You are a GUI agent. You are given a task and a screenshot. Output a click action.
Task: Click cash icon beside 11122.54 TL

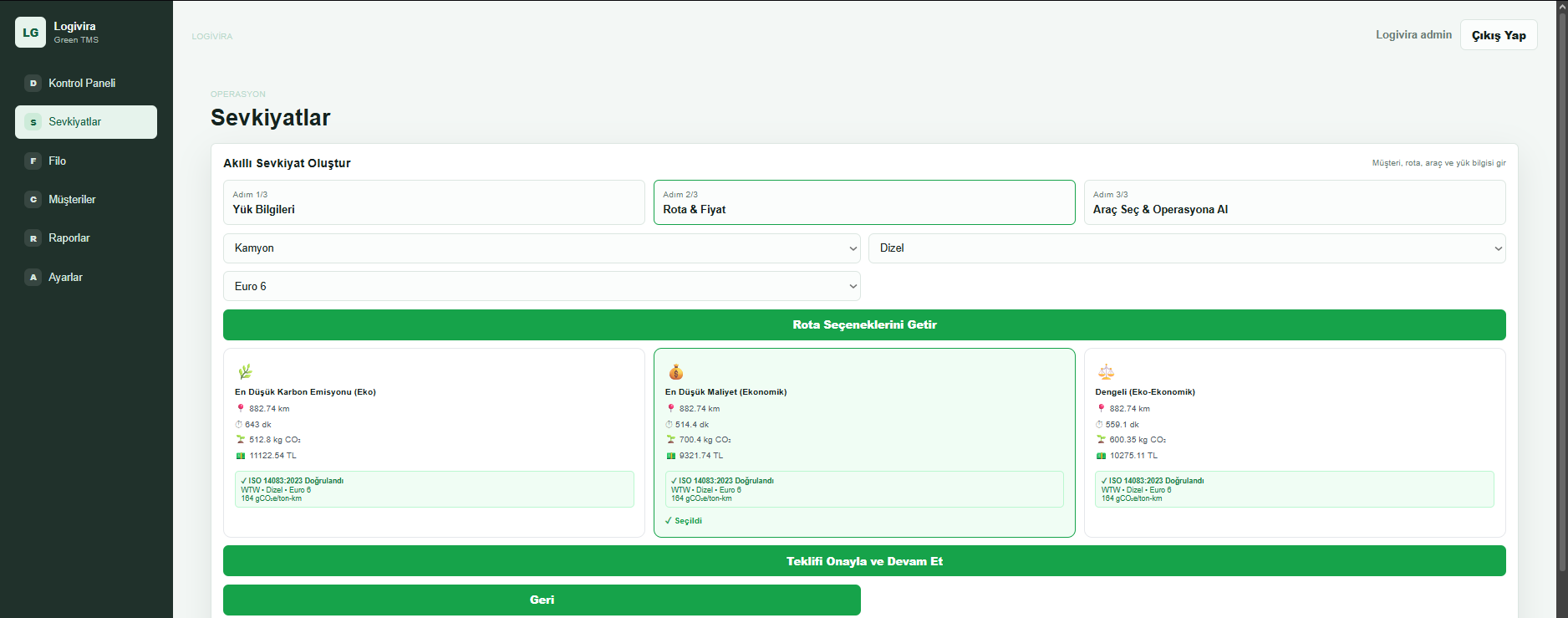coord(241,456)
